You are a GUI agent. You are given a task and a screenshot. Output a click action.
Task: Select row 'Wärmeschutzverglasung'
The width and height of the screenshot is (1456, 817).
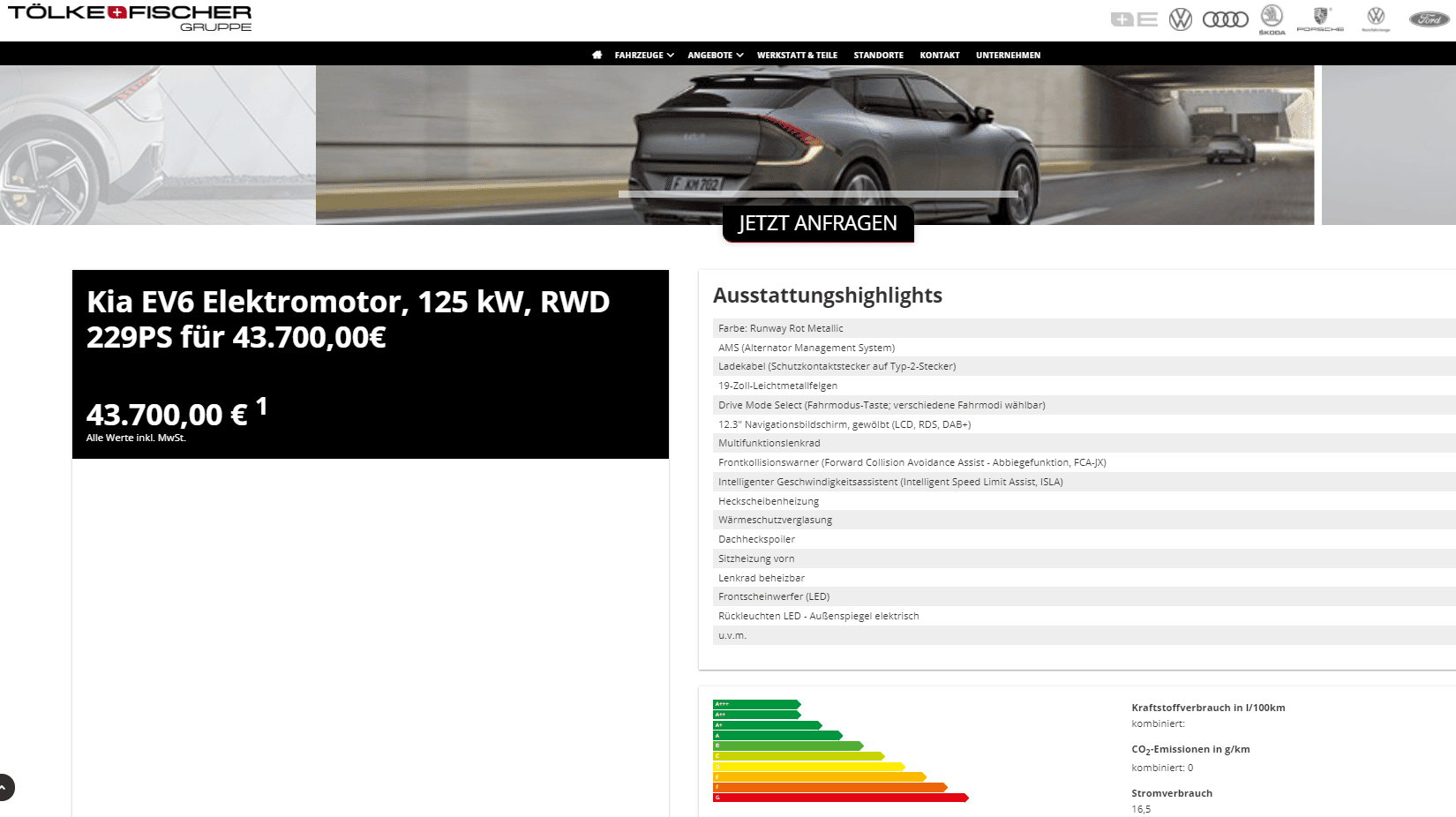(x=1084, y=520)
